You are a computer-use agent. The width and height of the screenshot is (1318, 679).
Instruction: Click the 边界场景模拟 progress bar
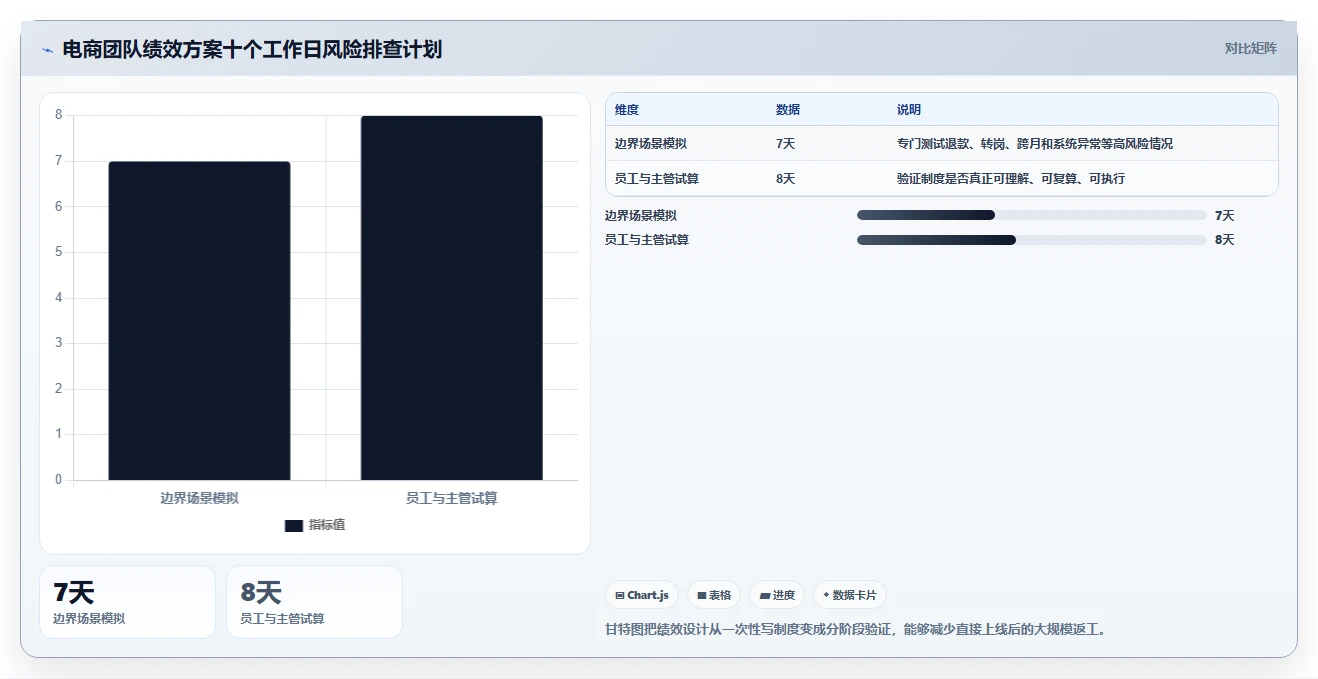(x=1031, y=215)
